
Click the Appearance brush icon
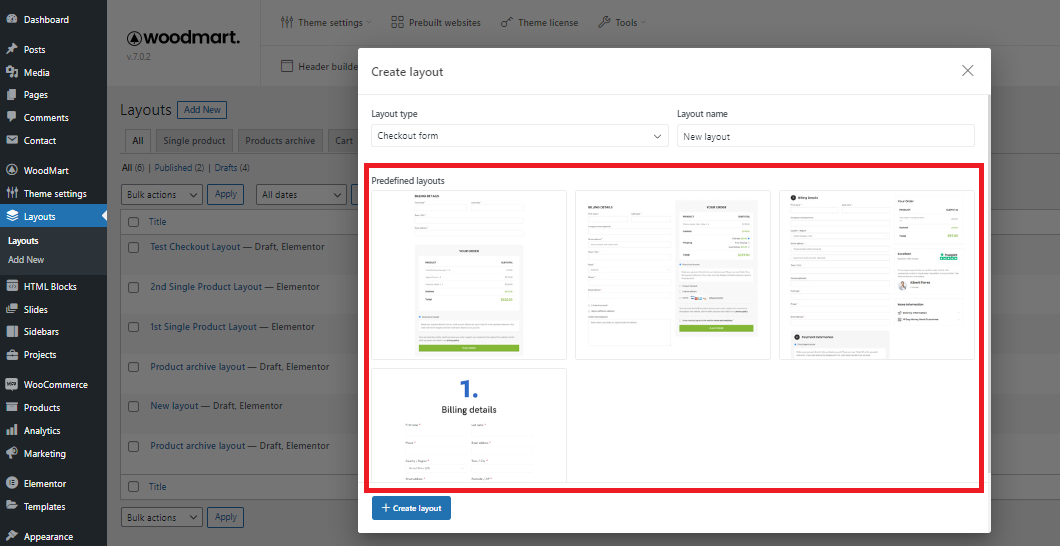pyautogui.click(x=11, y=537)
